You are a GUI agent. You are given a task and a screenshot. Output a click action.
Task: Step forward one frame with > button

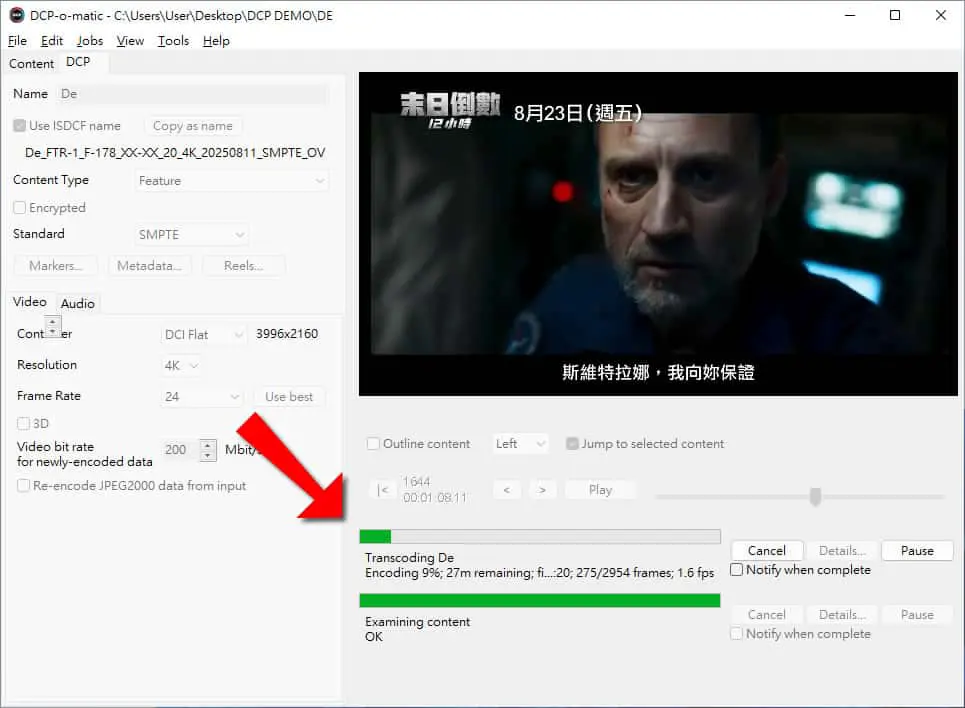click(542, 490)
